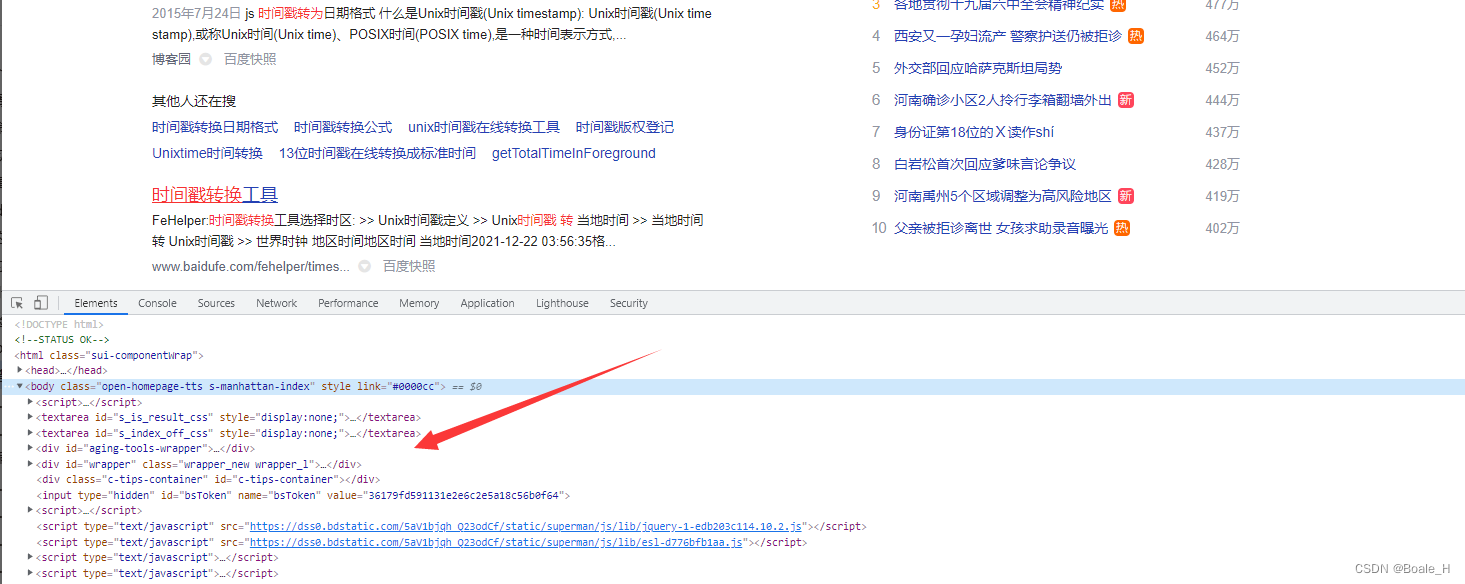Open the esl-d776bfb1aa.js script URL
The image size is (1465, 584).
click(x=497, y=542)
